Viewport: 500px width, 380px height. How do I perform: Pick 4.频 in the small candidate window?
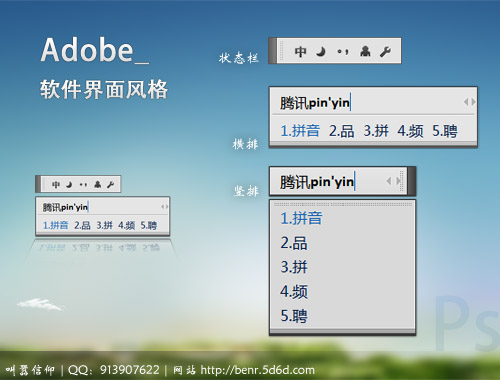(126, 225)
